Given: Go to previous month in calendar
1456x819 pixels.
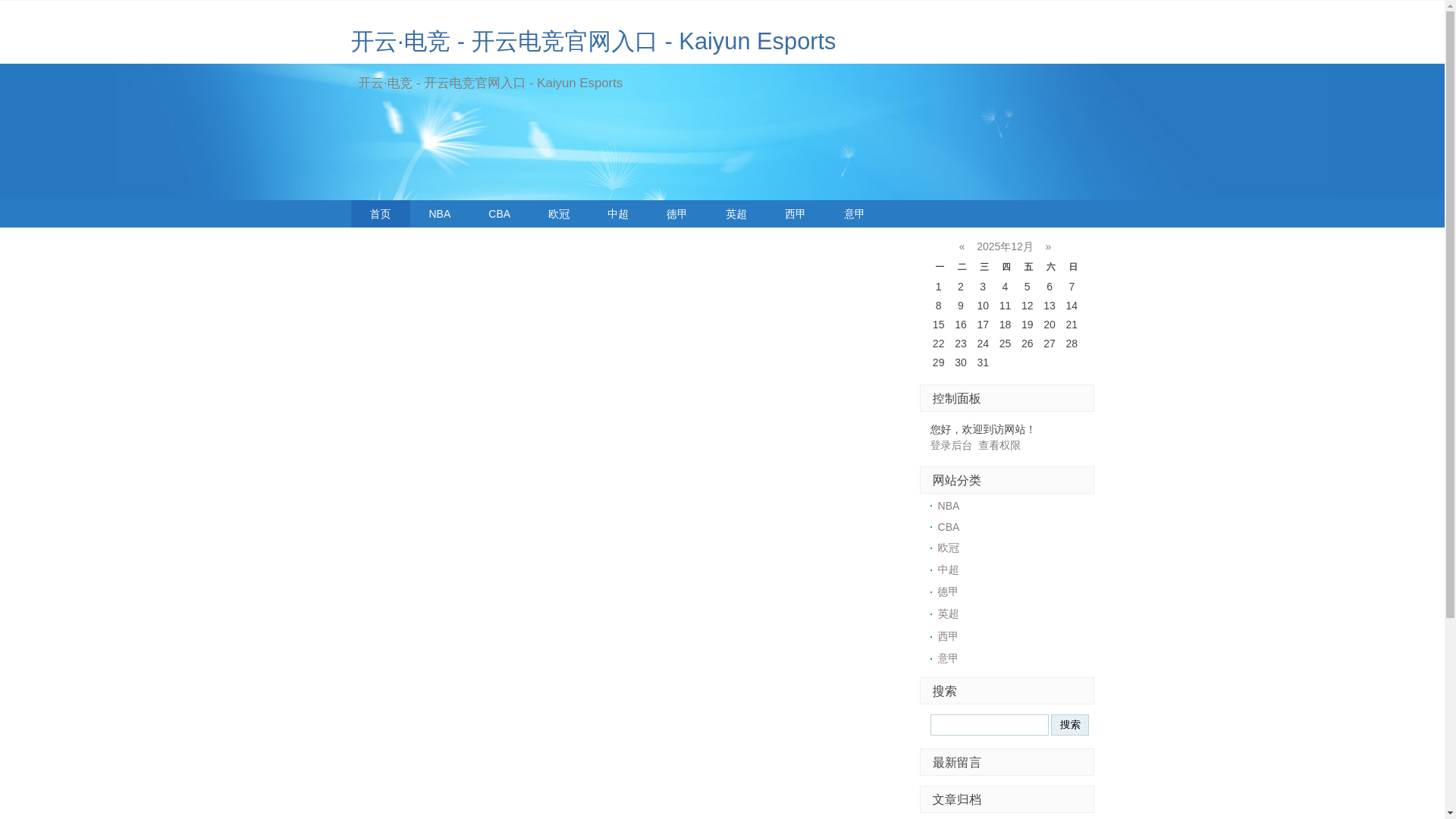Looking at the screenshot, I should coord(962,246).
